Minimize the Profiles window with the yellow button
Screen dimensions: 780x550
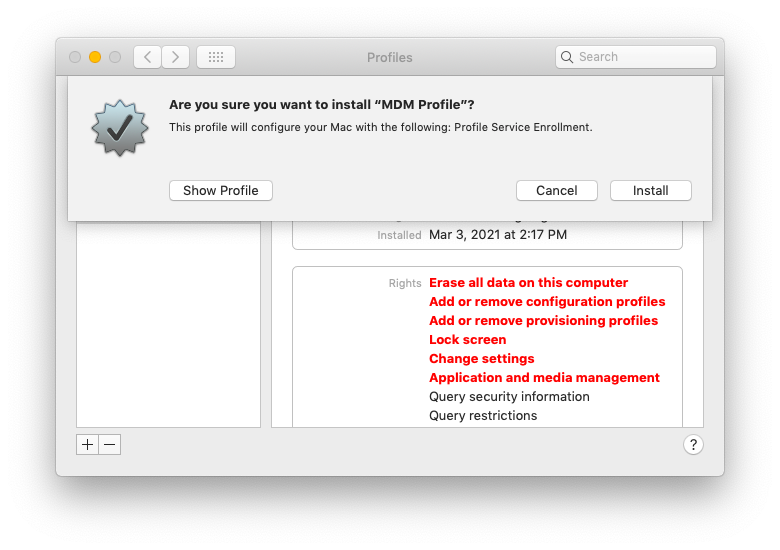pyautogui.click(x=95, y=57)
